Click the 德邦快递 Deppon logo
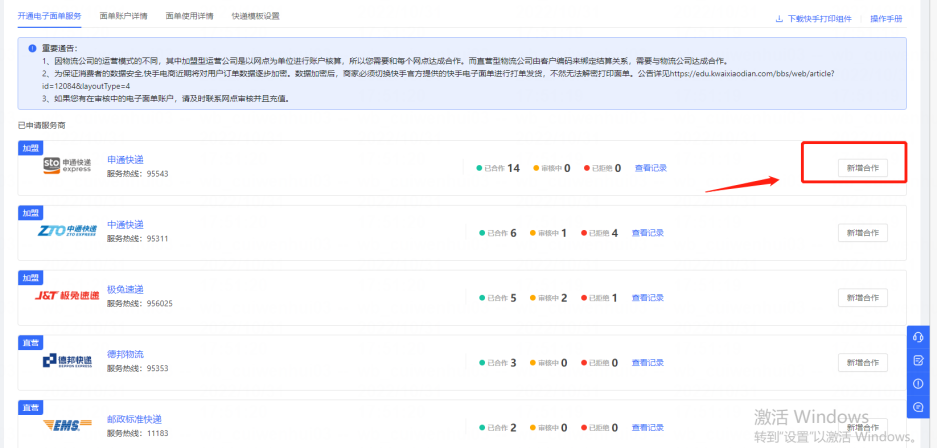 67,361
